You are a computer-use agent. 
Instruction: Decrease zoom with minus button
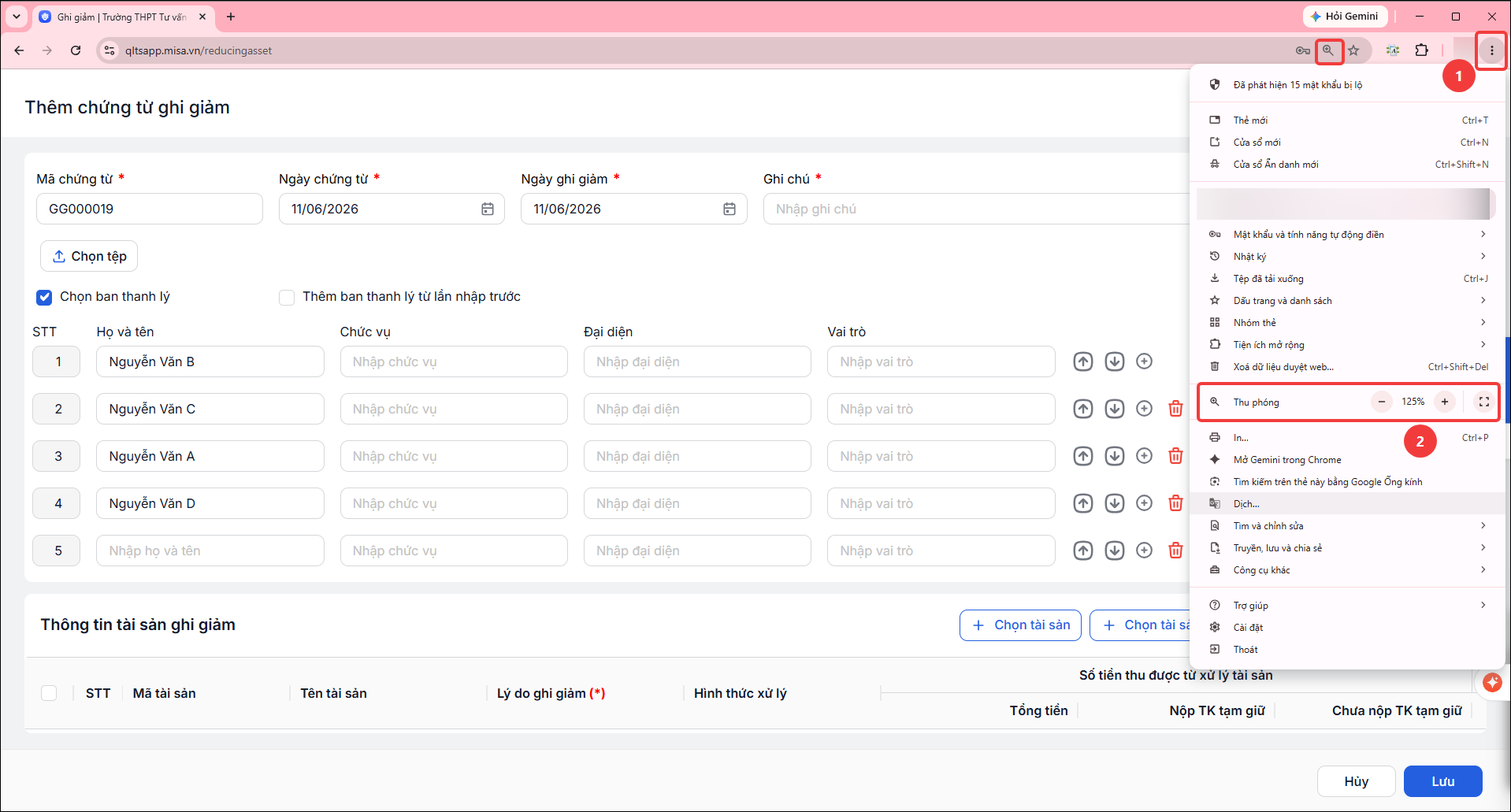click(x=1381, y=402)
